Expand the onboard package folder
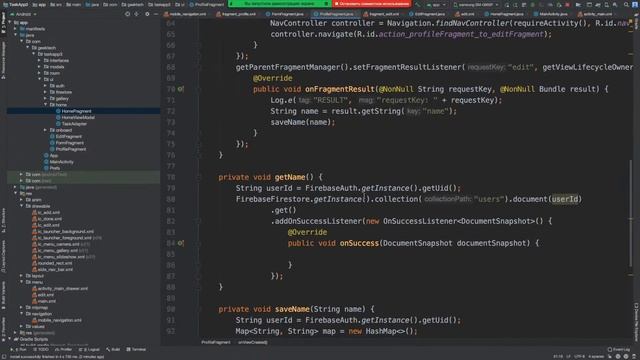 coord(45,130)
